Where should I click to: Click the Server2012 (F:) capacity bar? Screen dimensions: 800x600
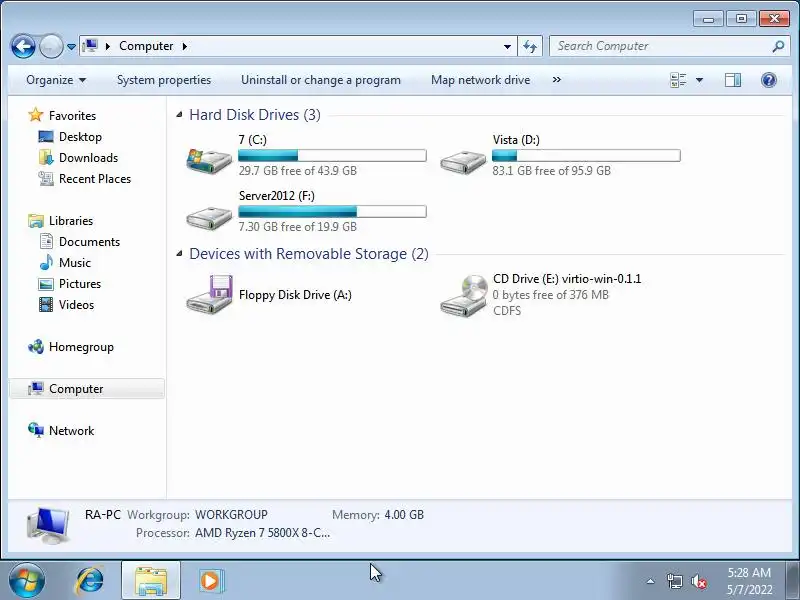pos(332,212)
